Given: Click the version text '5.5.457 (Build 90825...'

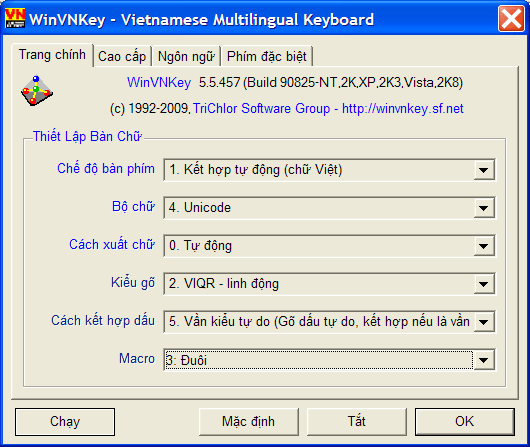Looking at the screenshot, I should 331,83.
